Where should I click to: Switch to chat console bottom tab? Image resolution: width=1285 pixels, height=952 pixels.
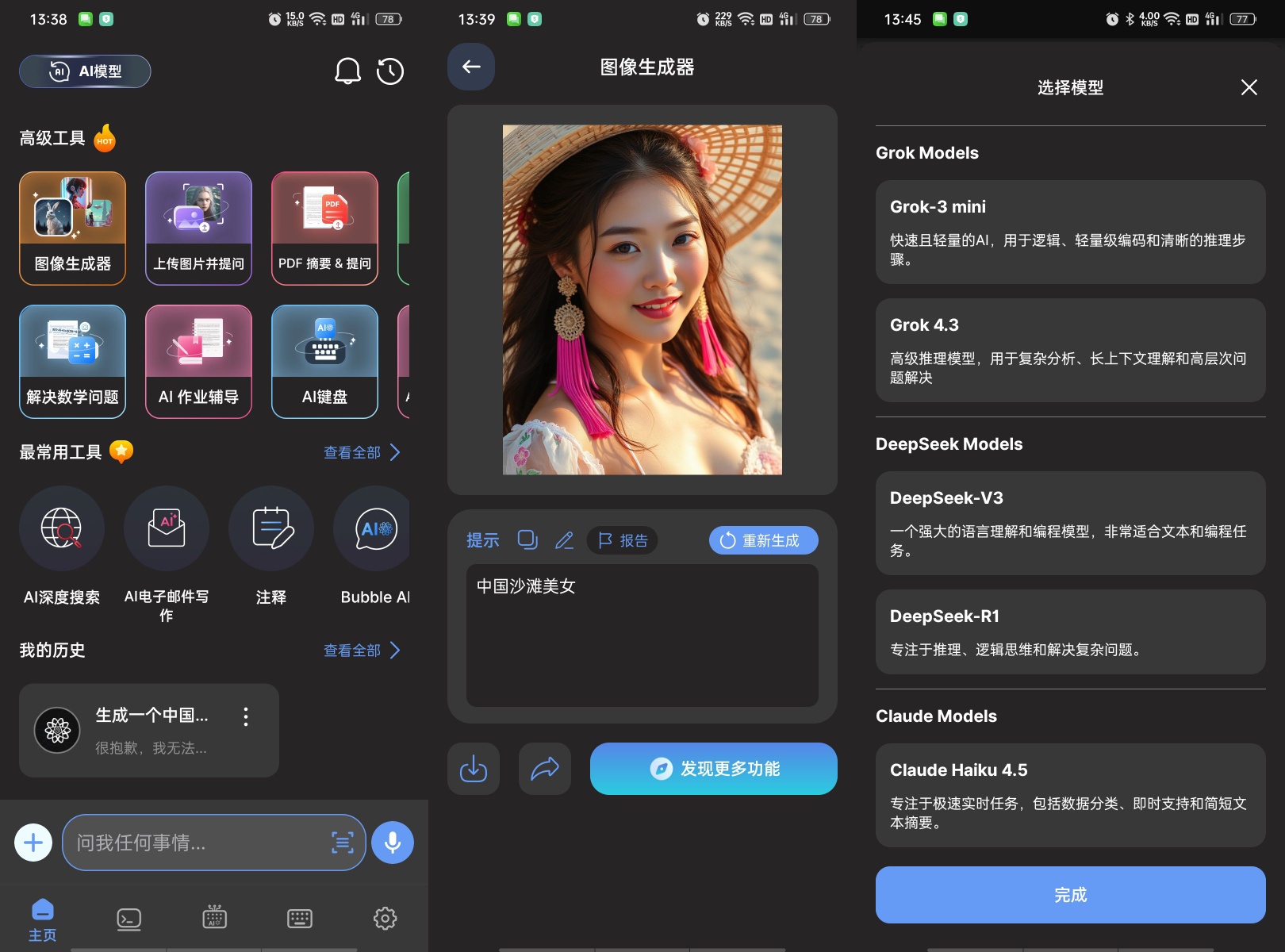tap(128, 919)
